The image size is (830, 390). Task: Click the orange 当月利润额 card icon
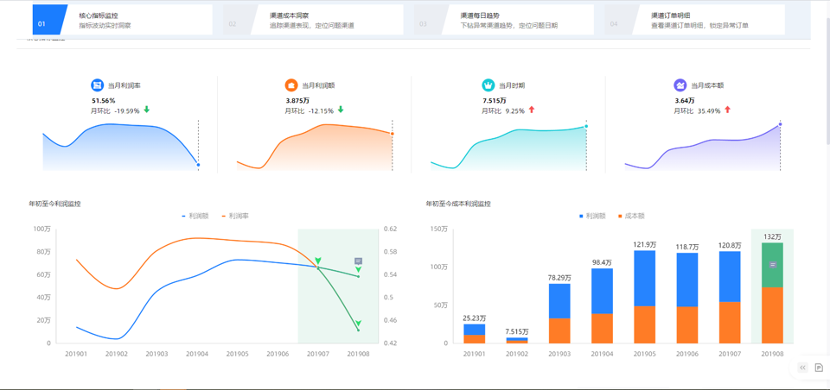tap(291, 85)
